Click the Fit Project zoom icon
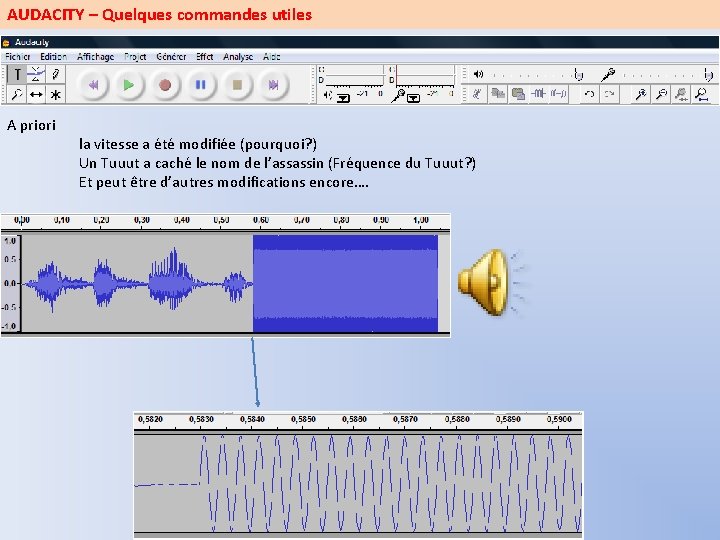This screenshot has height=540, width=720. pyautogui.click(x=701, y=94)
